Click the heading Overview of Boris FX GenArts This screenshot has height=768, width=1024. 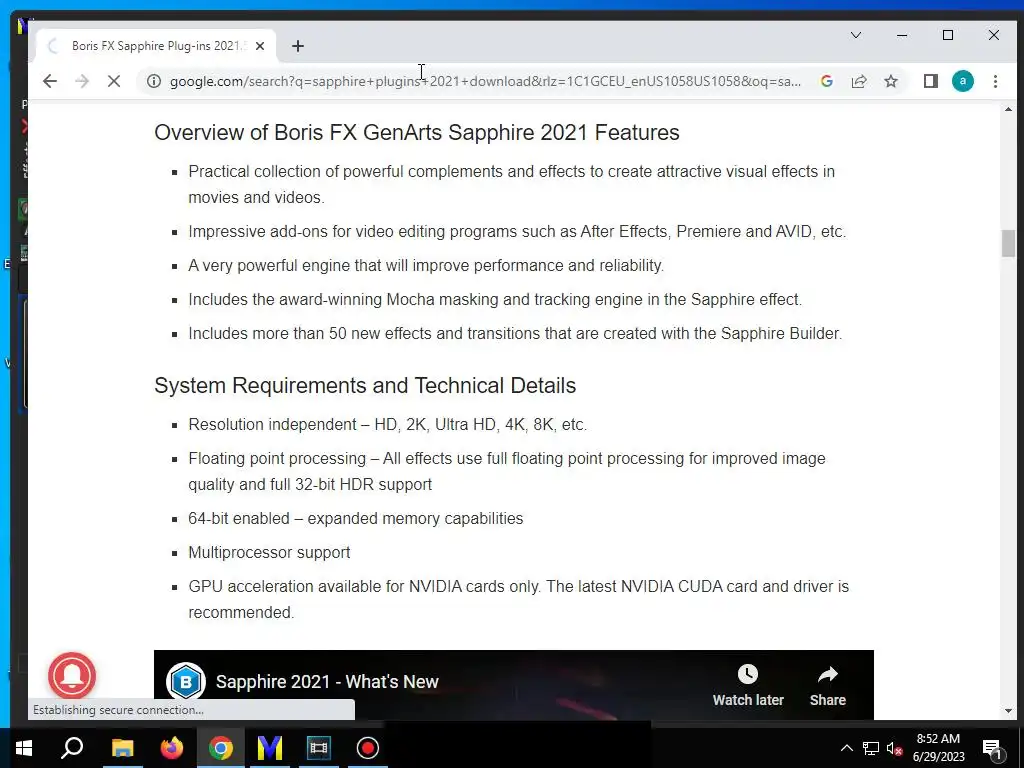(417, 133)
